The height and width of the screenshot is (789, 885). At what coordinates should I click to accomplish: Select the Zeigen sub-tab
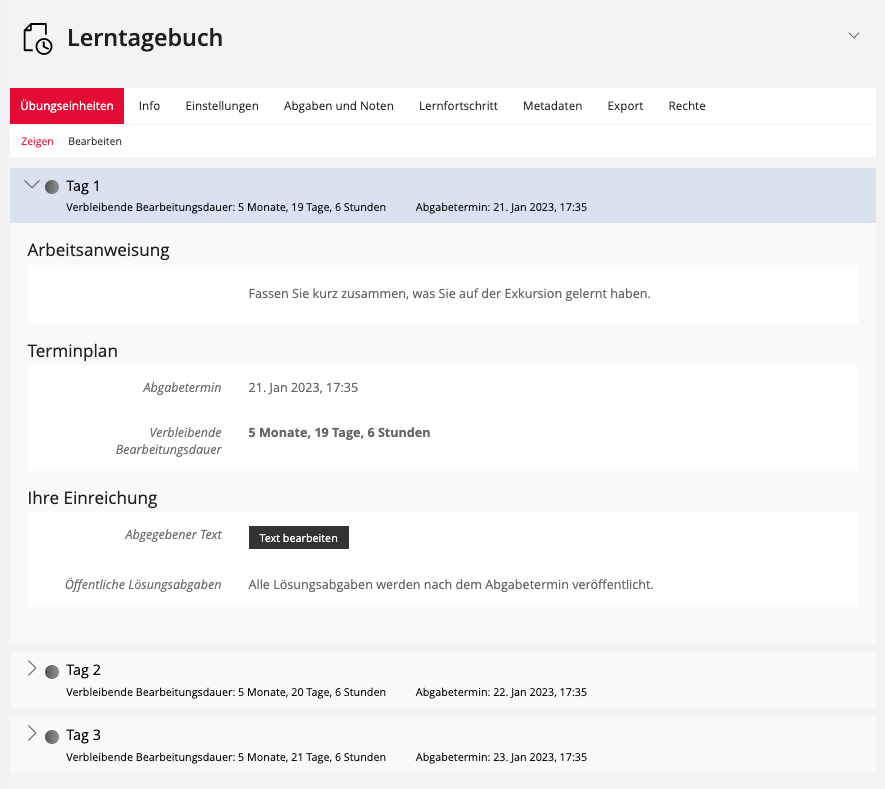tap(37, 141)
